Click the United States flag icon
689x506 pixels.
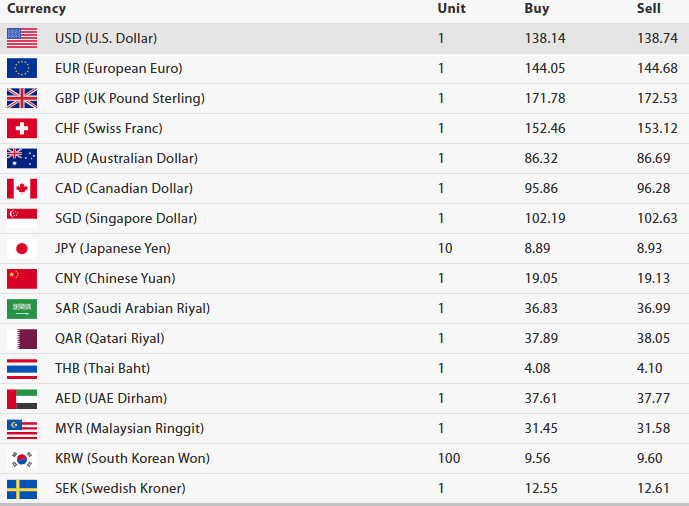pos(22,38)
